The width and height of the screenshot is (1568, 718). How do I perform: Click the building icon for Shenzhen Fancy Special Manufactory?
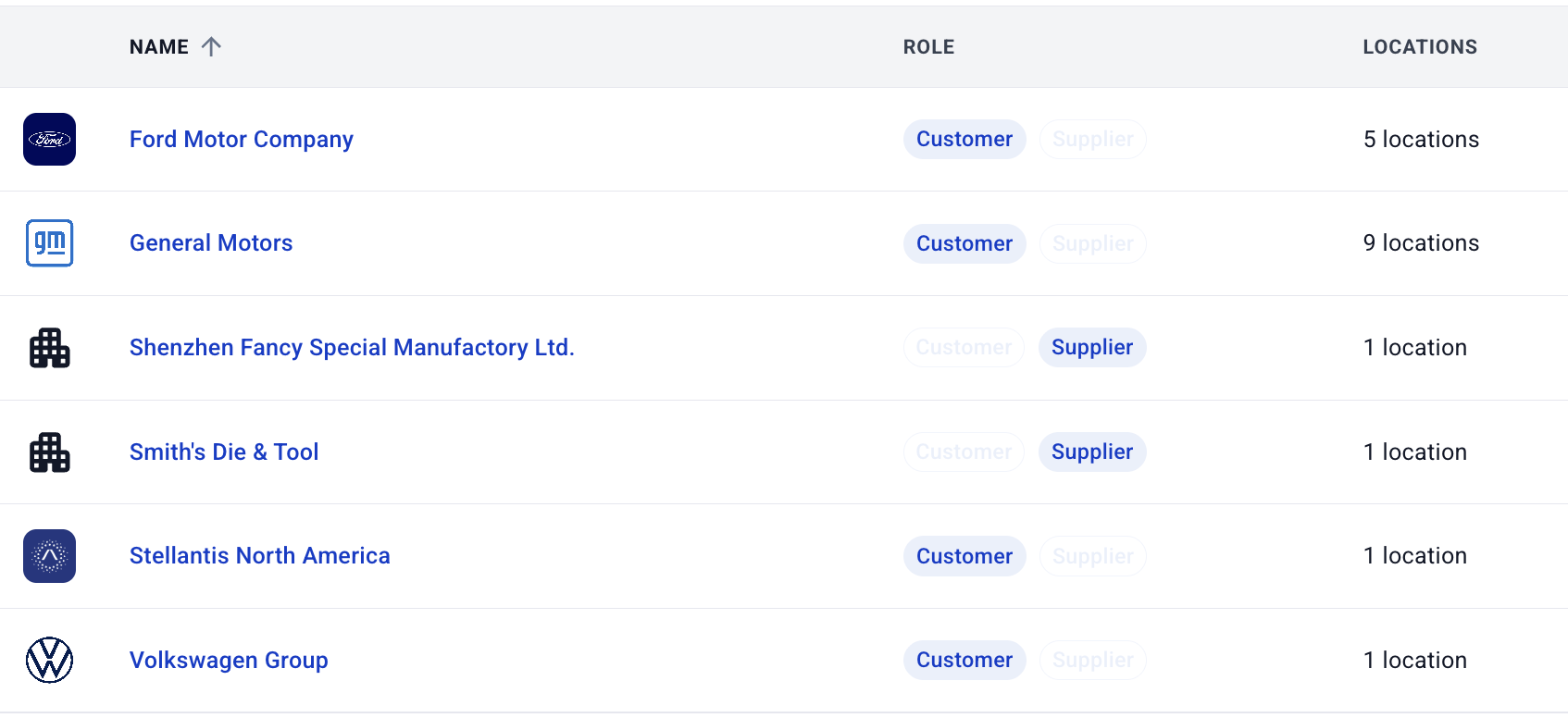49,347
